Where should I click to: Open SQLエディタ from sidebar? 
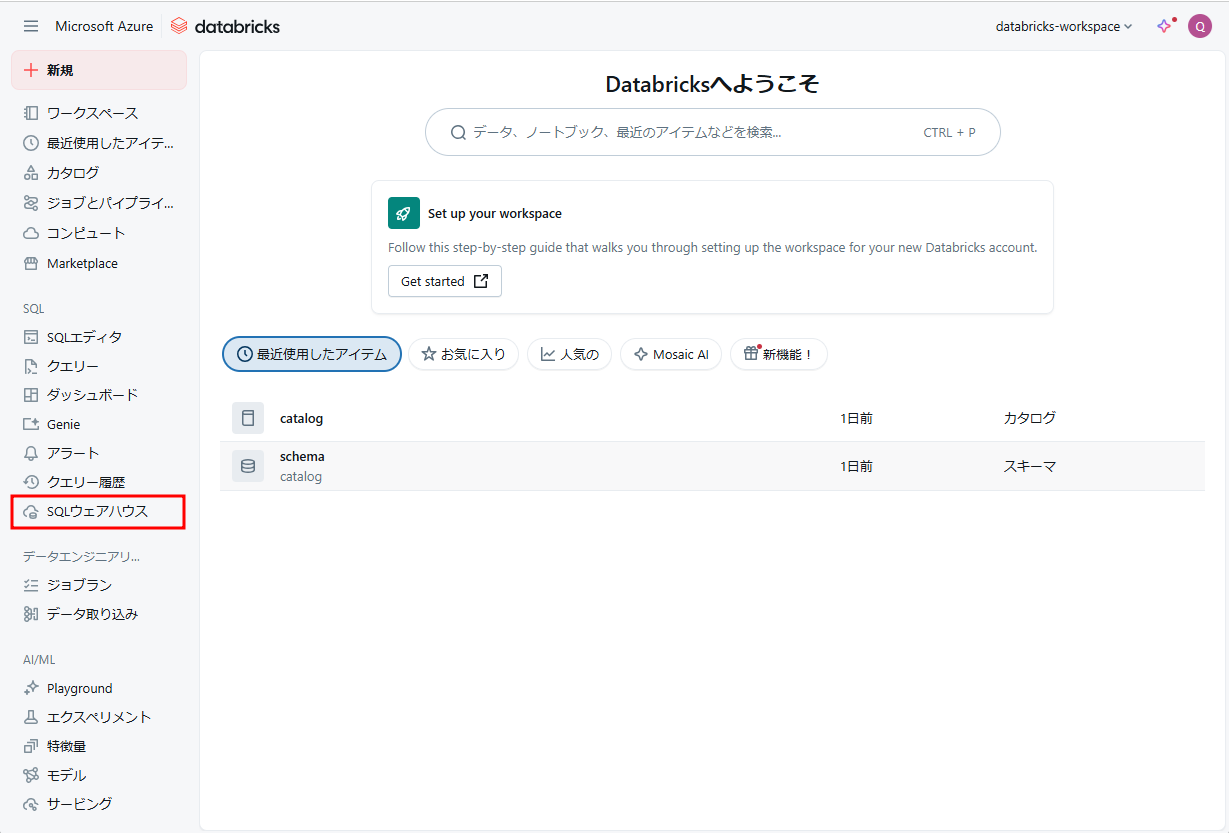pyautogui.click(x=84, y=337)
